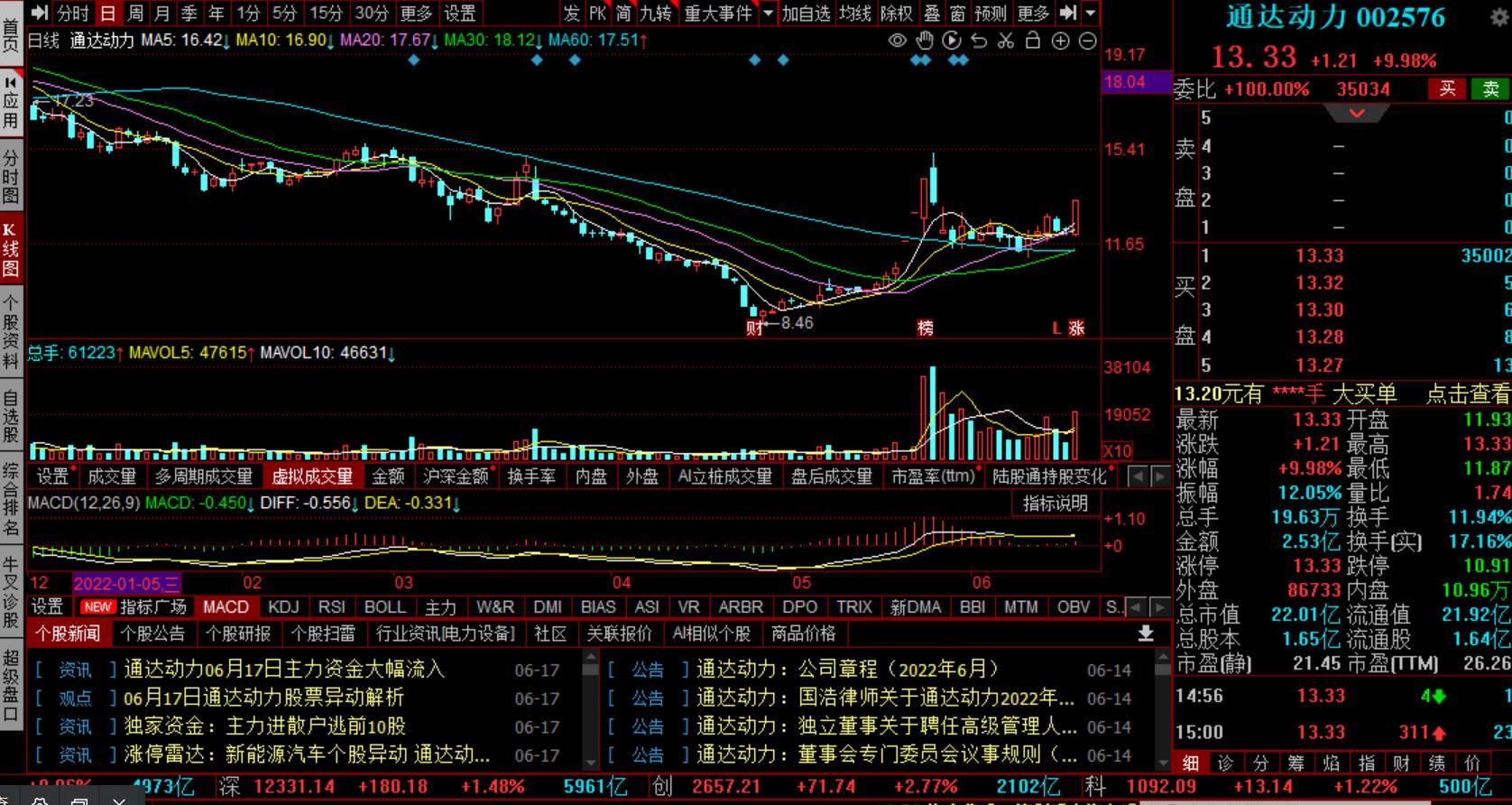
Task: Click the 点击查看 link for large orders
Action: pyautogui.click(x=1467, y=393)
